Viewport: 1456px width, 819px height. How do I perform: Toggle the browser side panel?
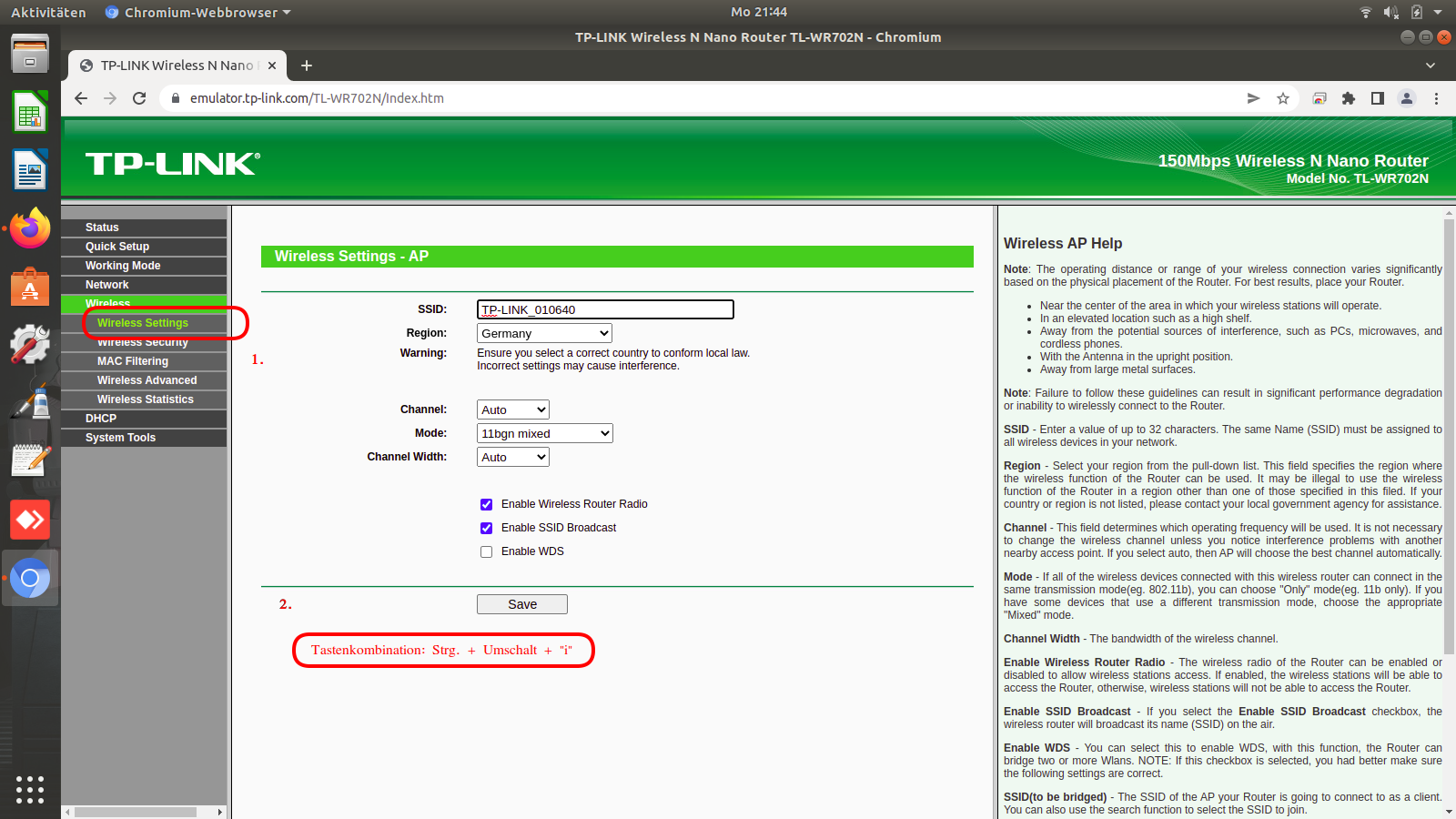click(1378, 98)
